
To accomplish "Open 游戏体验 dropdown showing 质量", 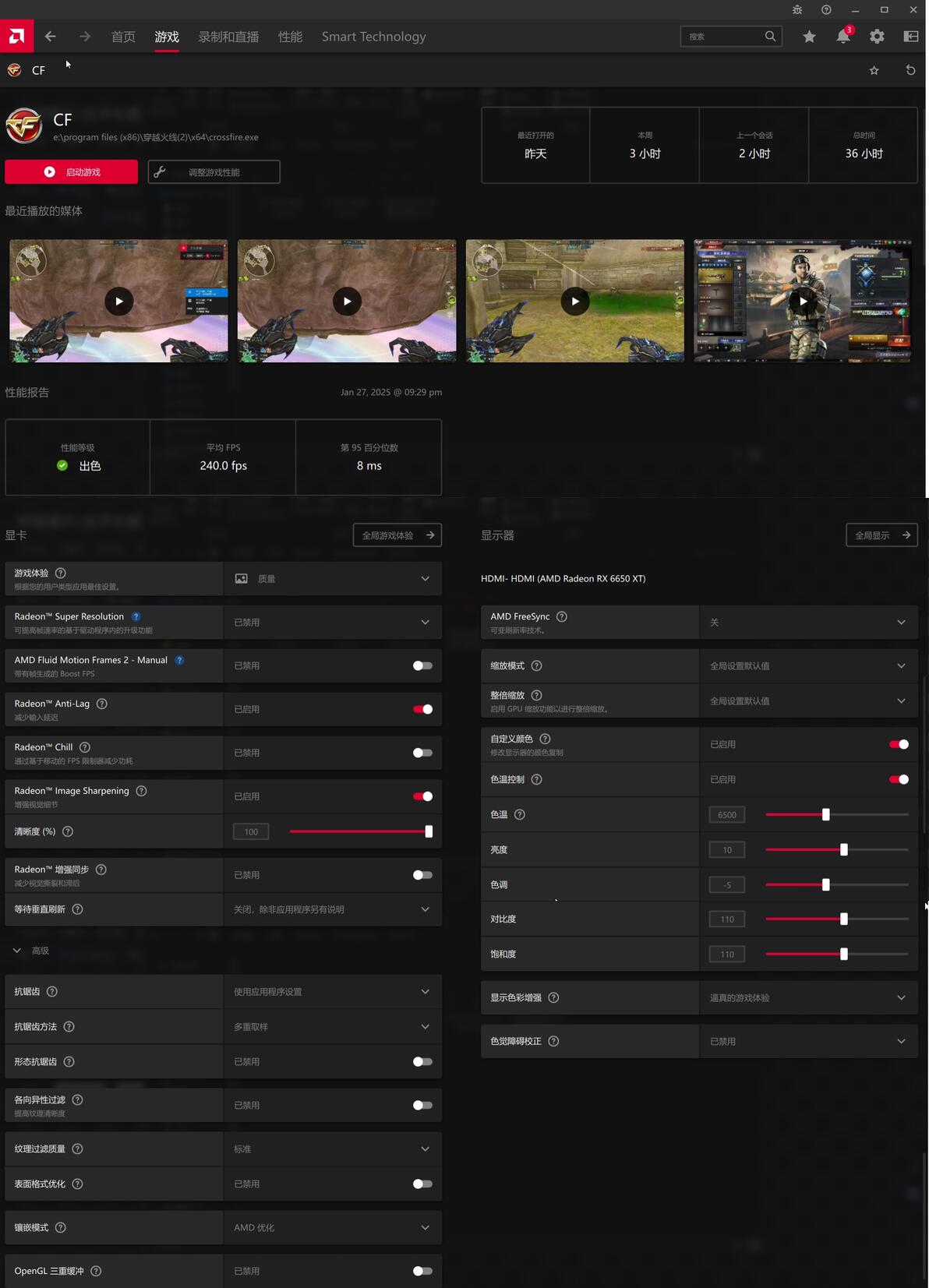I will (x=333, y=579).
